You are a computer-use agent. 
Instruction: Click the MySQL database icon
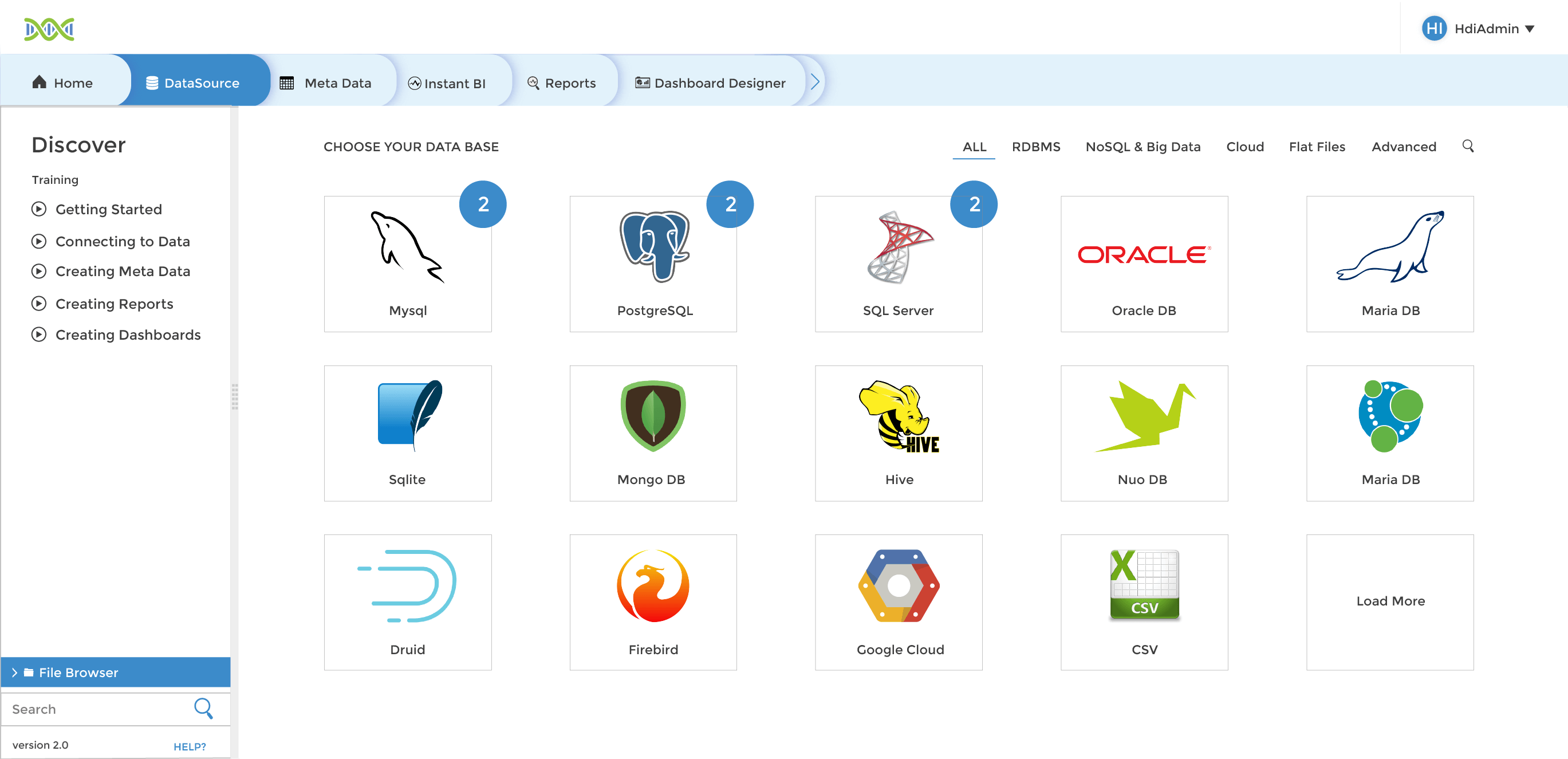pyautogui.click(x=408, y=263)
